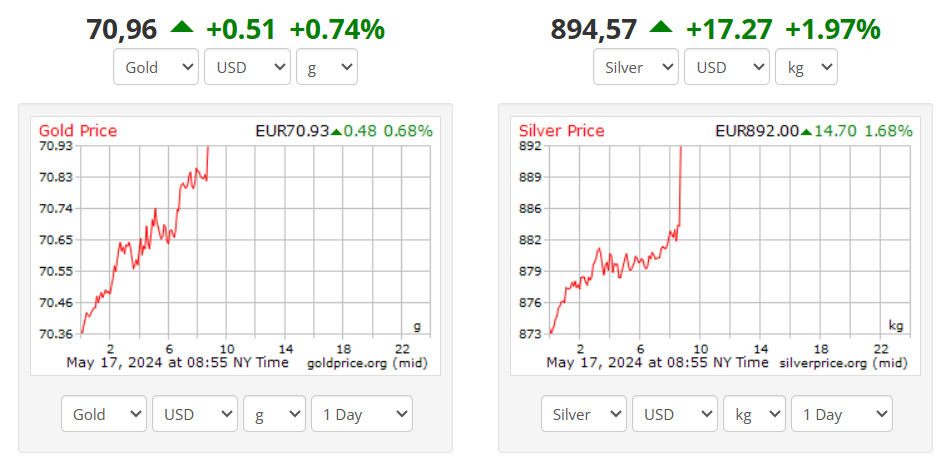941x464 pixels.
Task: Change the USD currency below the Silver Price chart
Action: (x=675, y=414)
